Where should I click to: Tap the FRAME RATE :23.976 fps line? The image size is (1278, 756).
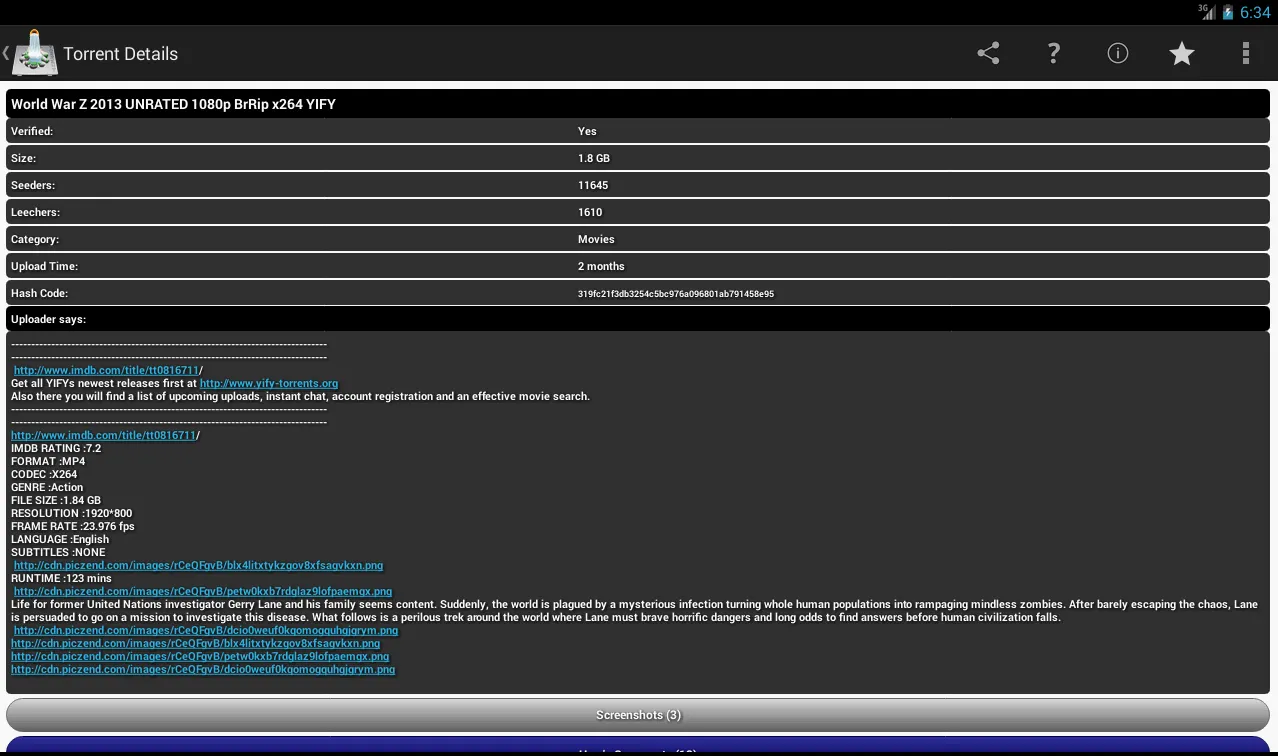point(73,526)
